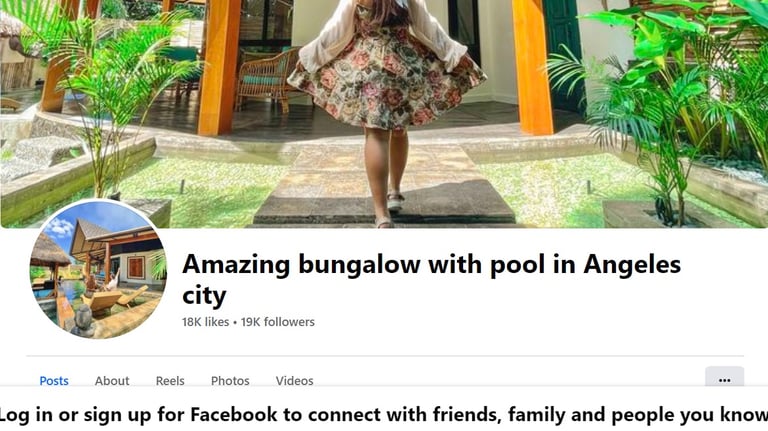The height and width of the screenshot is (431, 768).
Task: Open the cover photo of the garden villa
Action: click(384, 114)
